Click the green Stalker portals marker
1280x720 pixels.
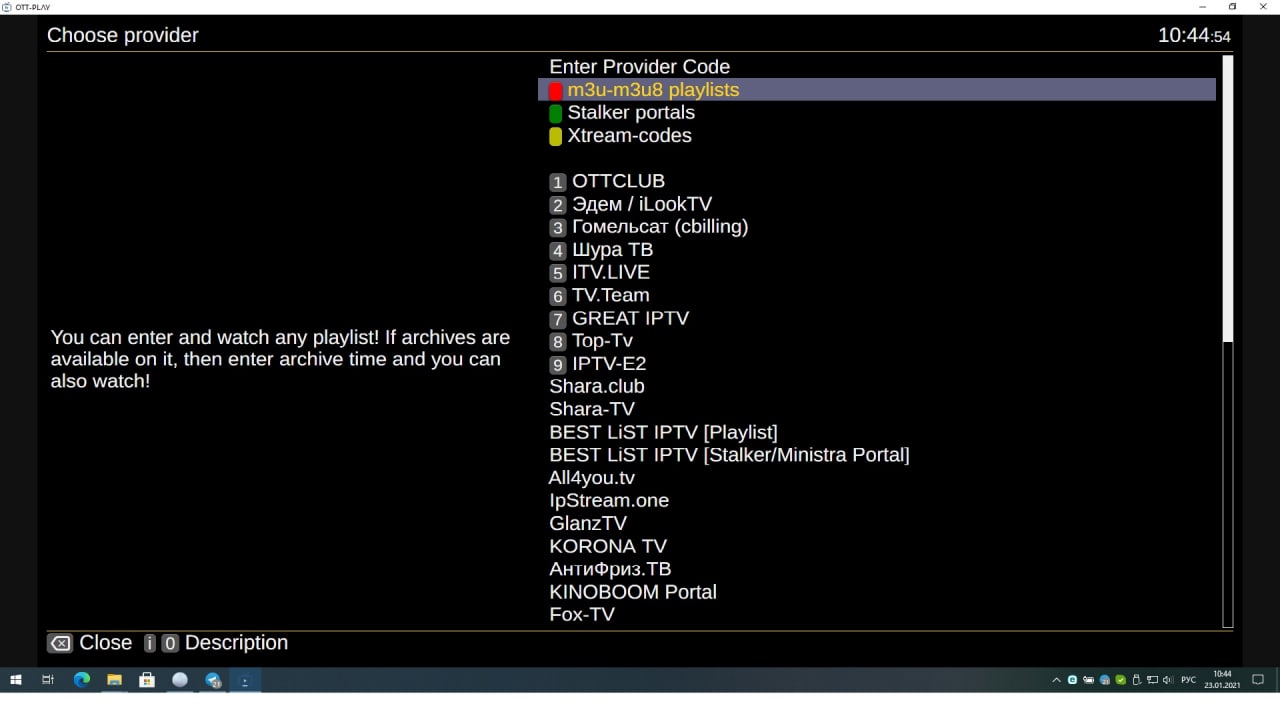[x=556, y=114]
